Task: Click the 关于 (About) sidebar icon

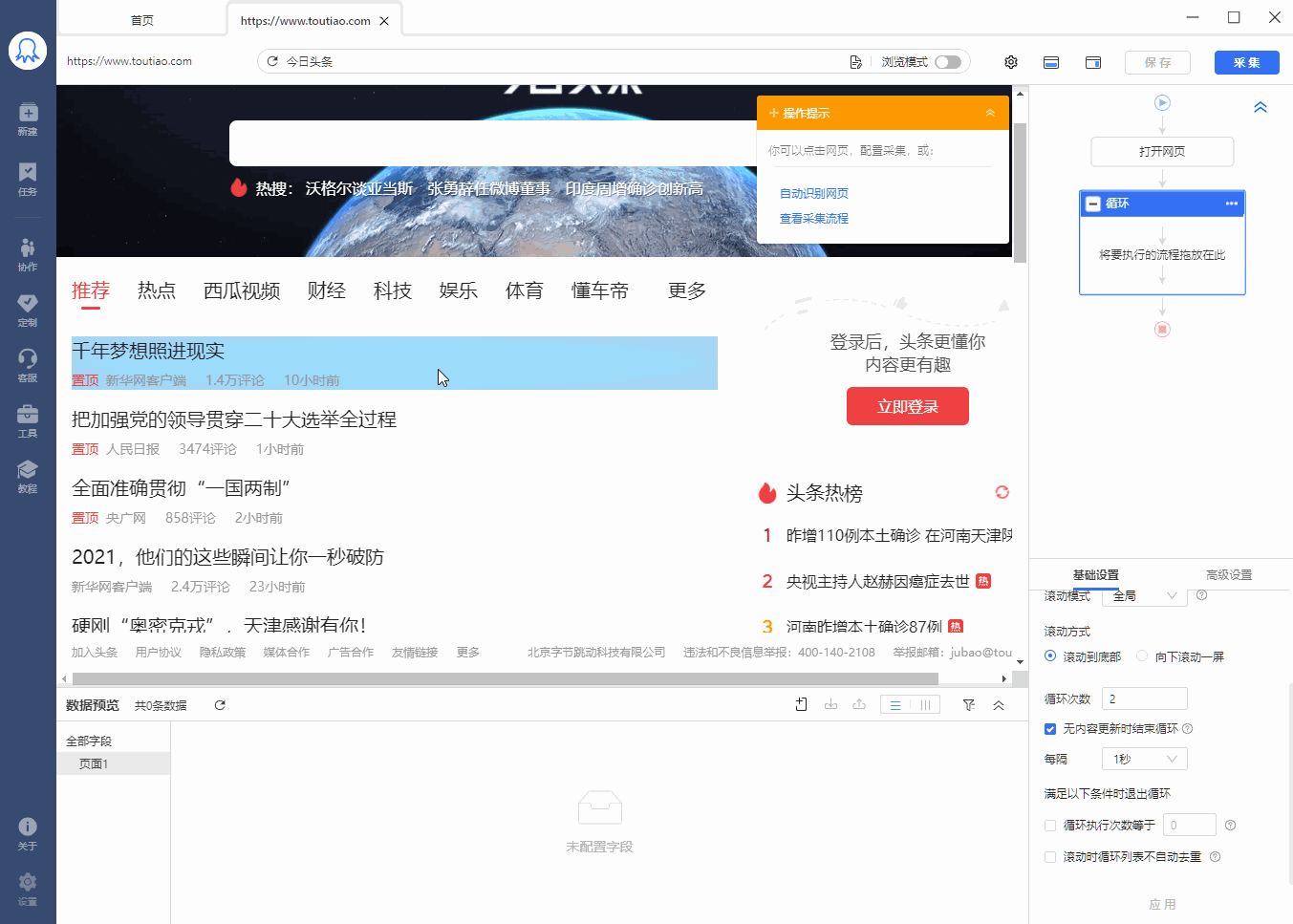Action: [x=28, y=833]
